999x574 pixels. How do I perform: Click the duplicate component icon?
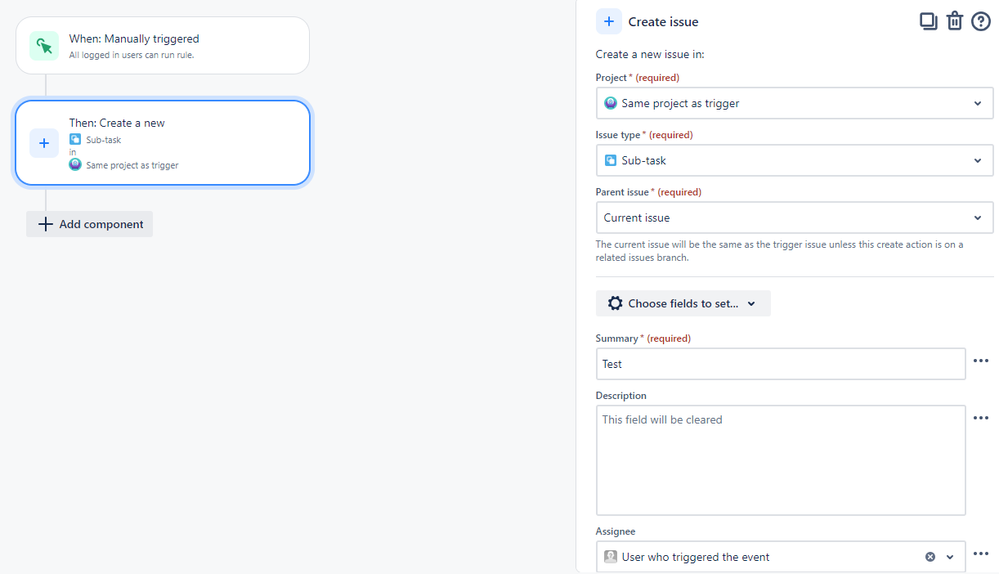(x=928, y=21)
